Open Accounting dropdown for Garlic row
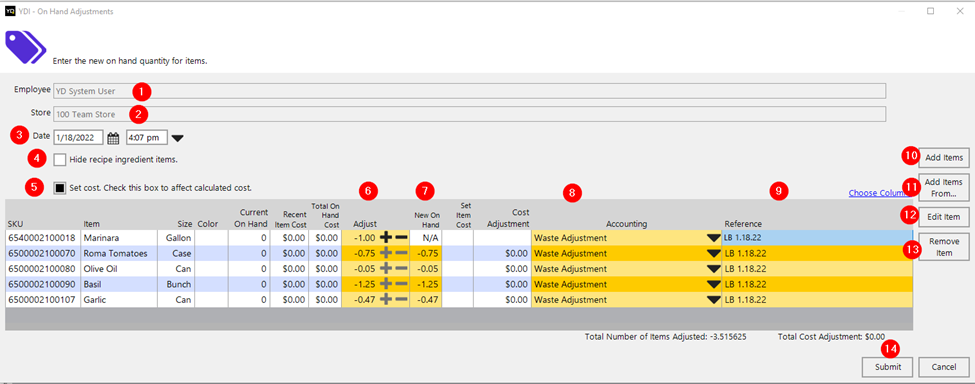 coord(713,300)
